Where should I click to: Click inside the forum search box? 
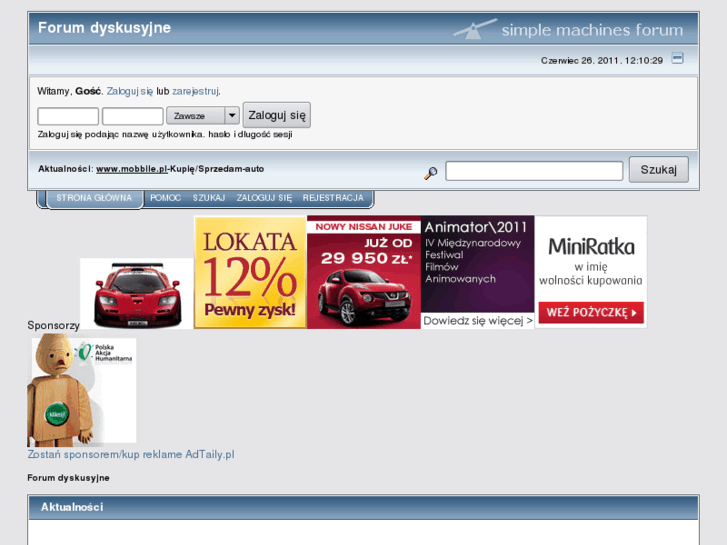pos(534,171)
